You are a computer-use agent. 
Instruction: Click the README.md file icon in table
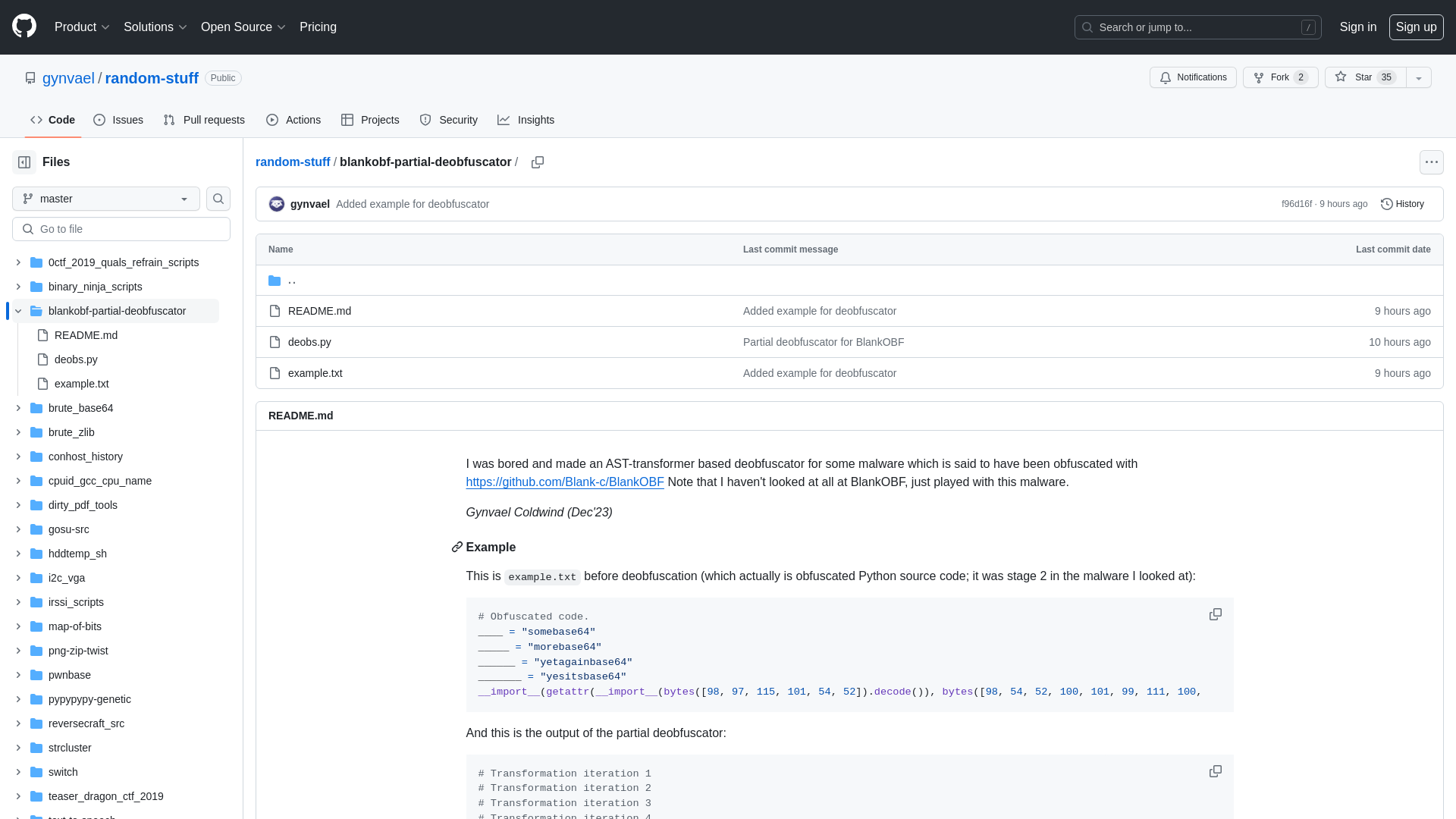point(275,311)
